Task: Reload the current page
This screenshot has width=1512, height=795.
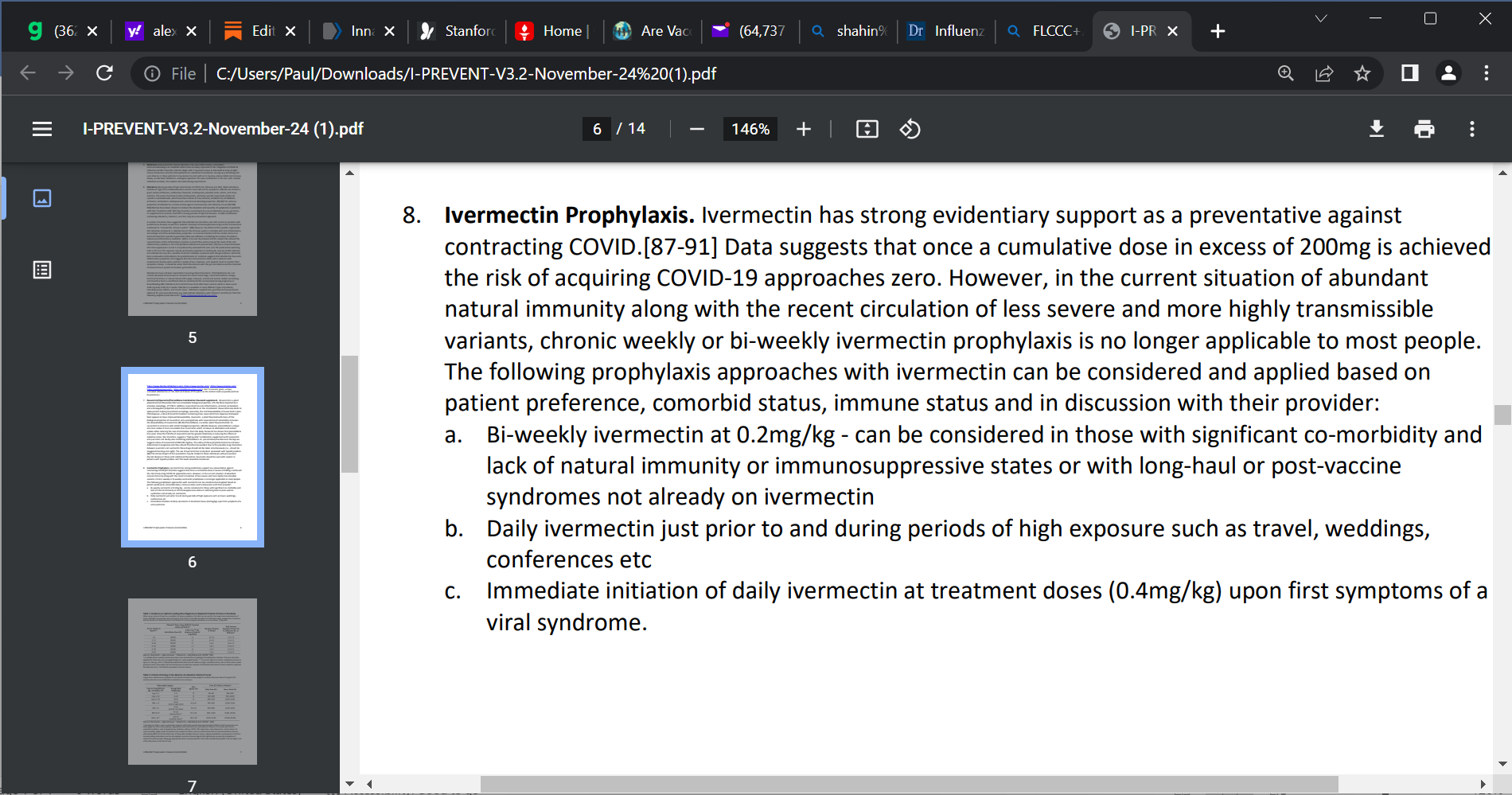Action: coord(104,73)
